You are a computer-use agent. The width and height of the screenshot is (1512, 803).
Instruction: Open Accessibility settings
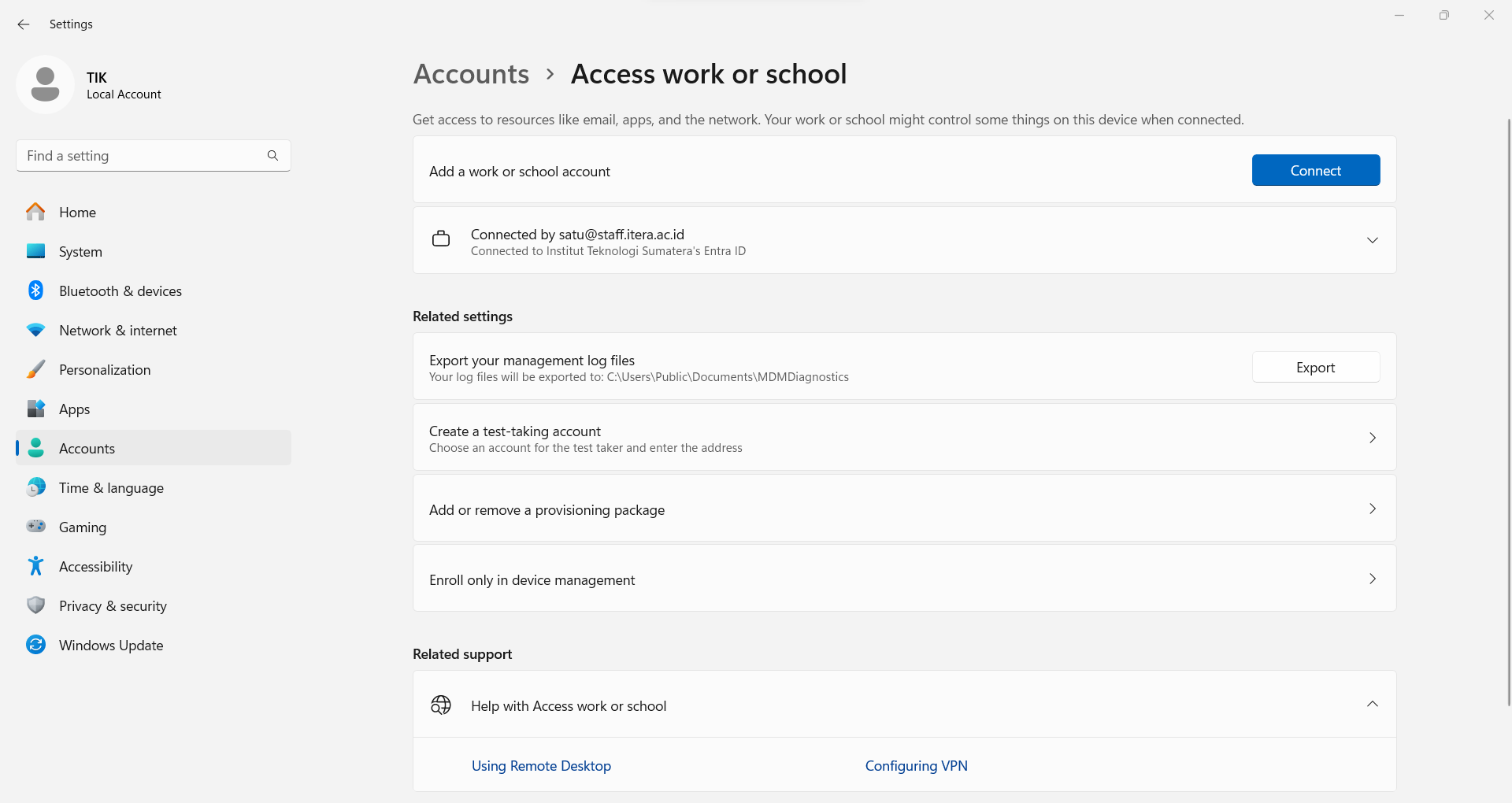[154, 566]
